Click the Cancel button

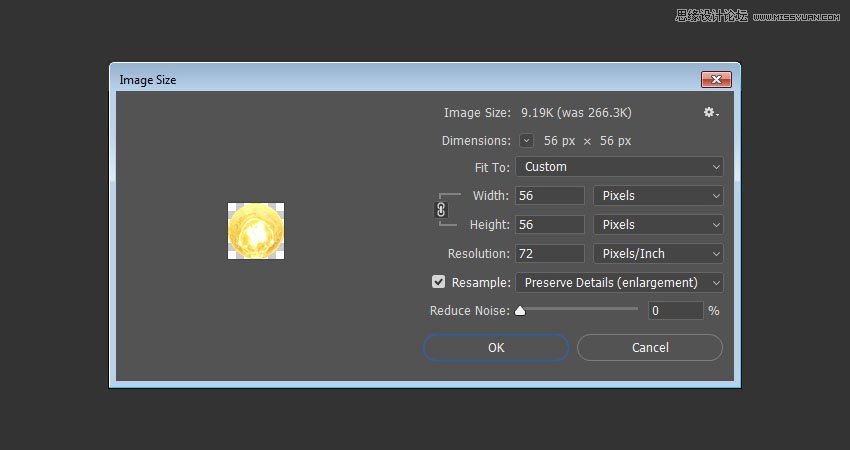[x=650, y=348]
